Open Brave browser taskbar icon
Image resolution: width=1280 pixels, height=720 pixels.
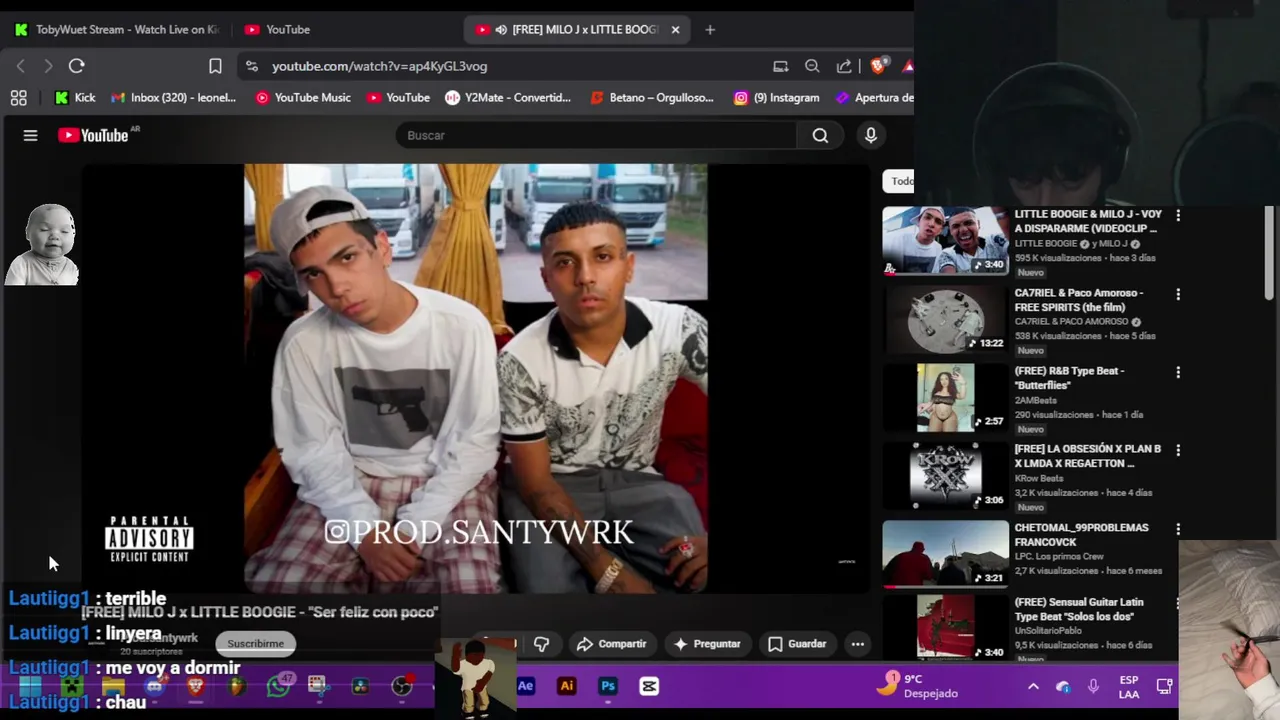(x=196, y=686)
